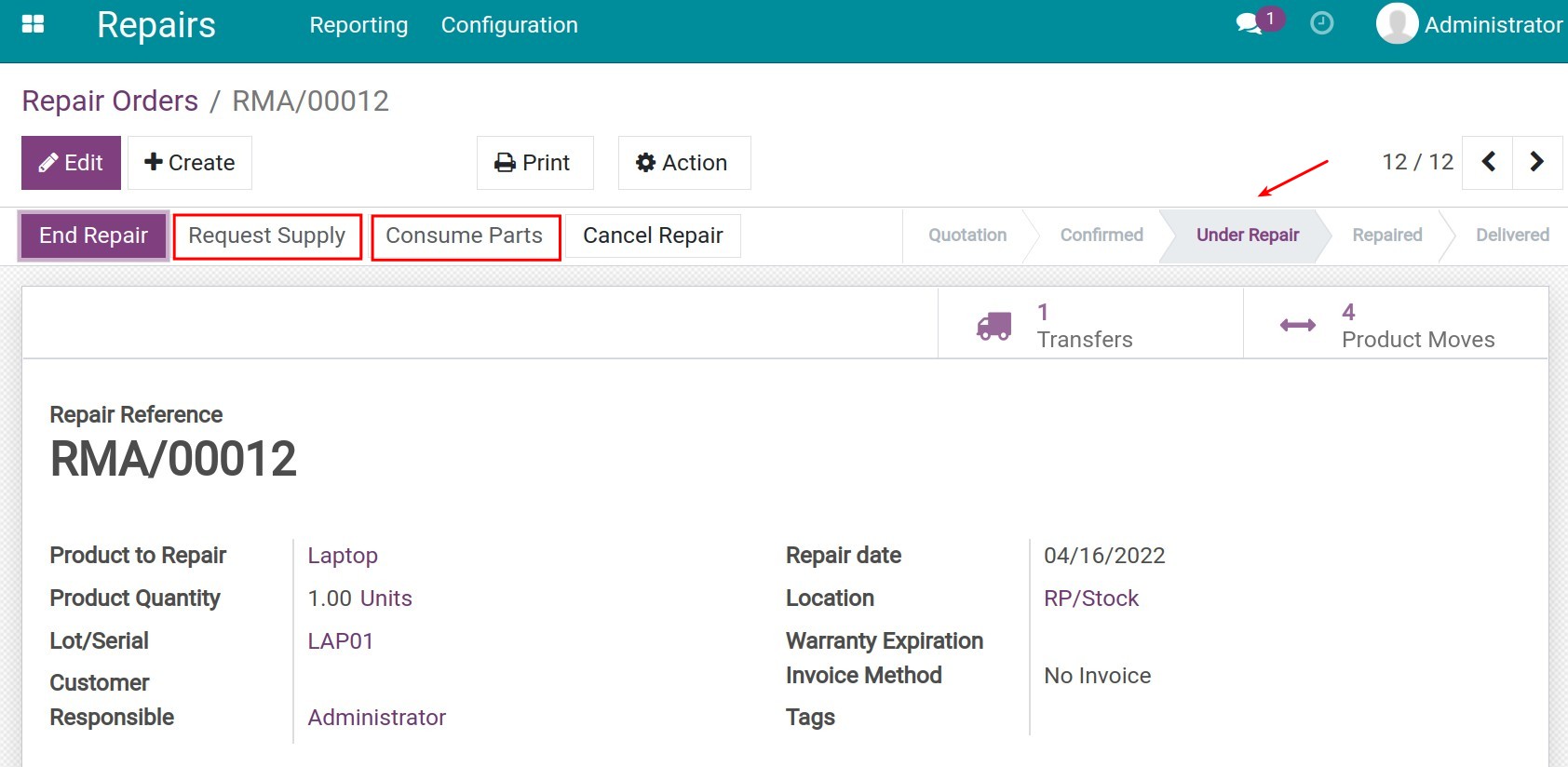Open the activities clock icon
Screen dimensions: 1568x767
1321,23
